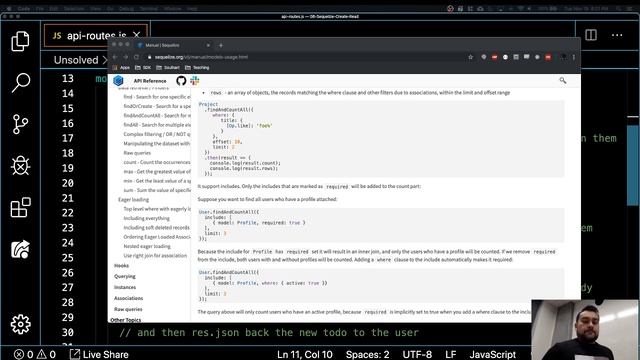The height and width of the screenshot is (360, 640).
Task: Change the LF end of line sequence
Action: pyautogui.click(x=451, y=354)
